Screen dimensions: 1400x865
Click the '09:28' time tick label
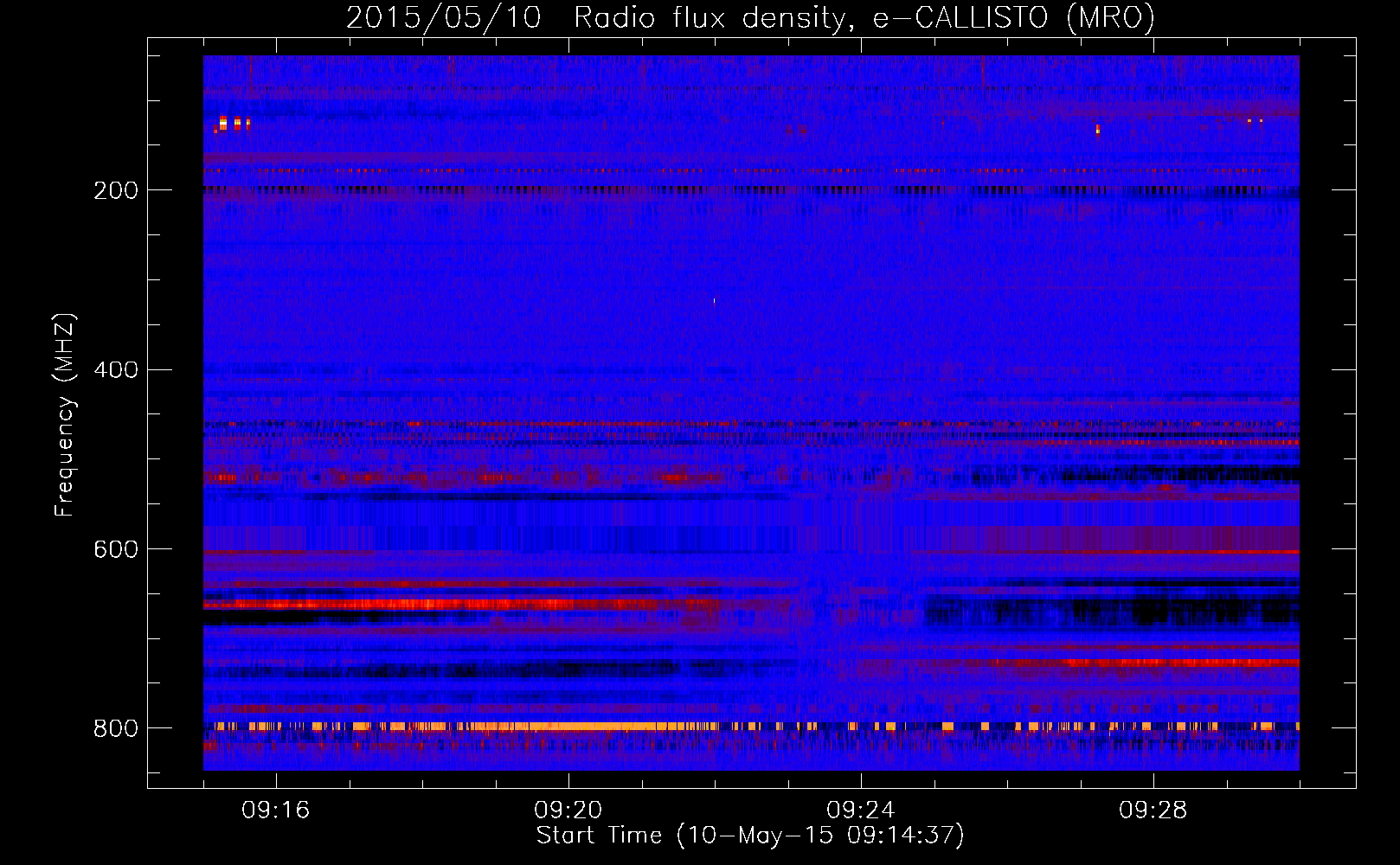pos(1153,811)
